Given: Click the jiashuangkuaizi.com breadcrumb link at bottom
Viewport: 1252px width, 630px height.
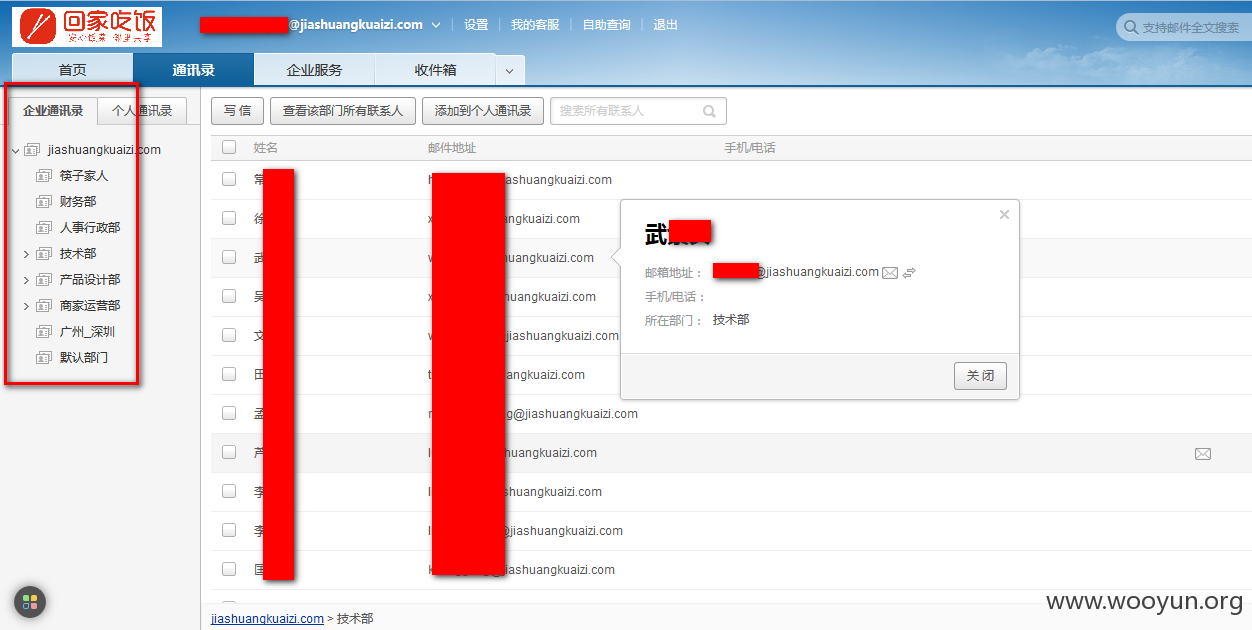Looking at the screenshot, I should click(267, 619).
